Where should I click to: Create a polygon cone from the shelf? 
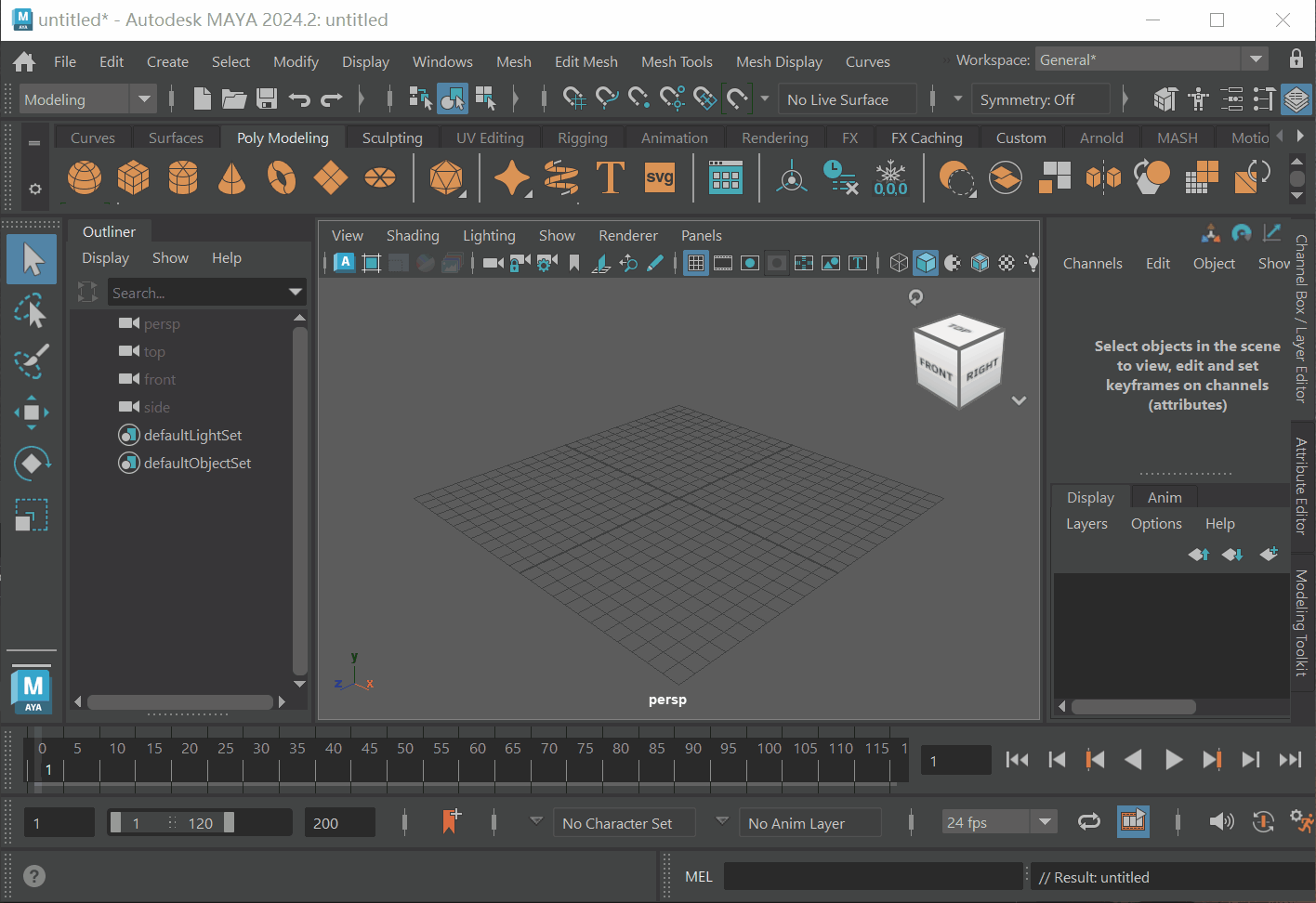[x=231, y=177]
